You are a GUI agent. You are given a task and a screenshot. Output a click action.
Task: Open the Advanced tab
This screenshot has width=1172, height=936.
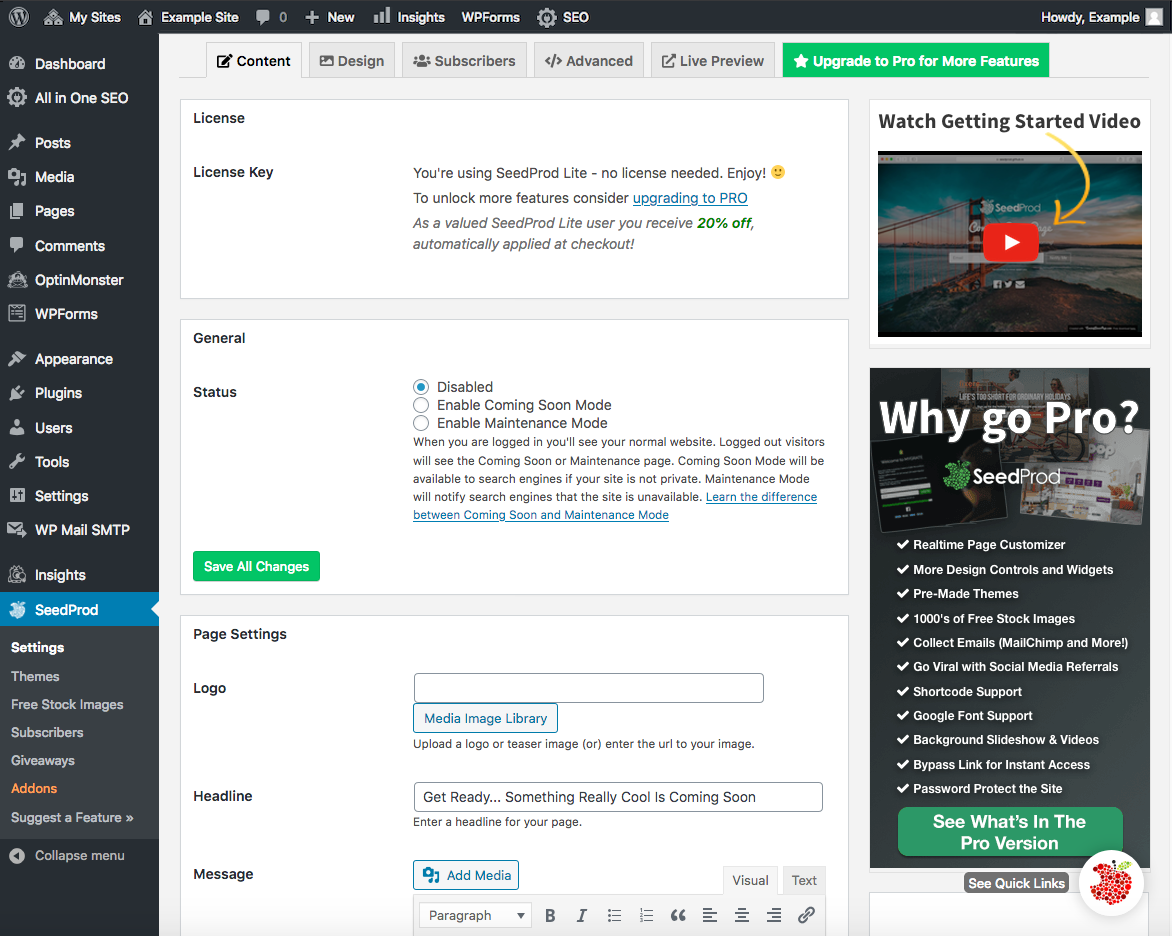[x=589, y=61]
